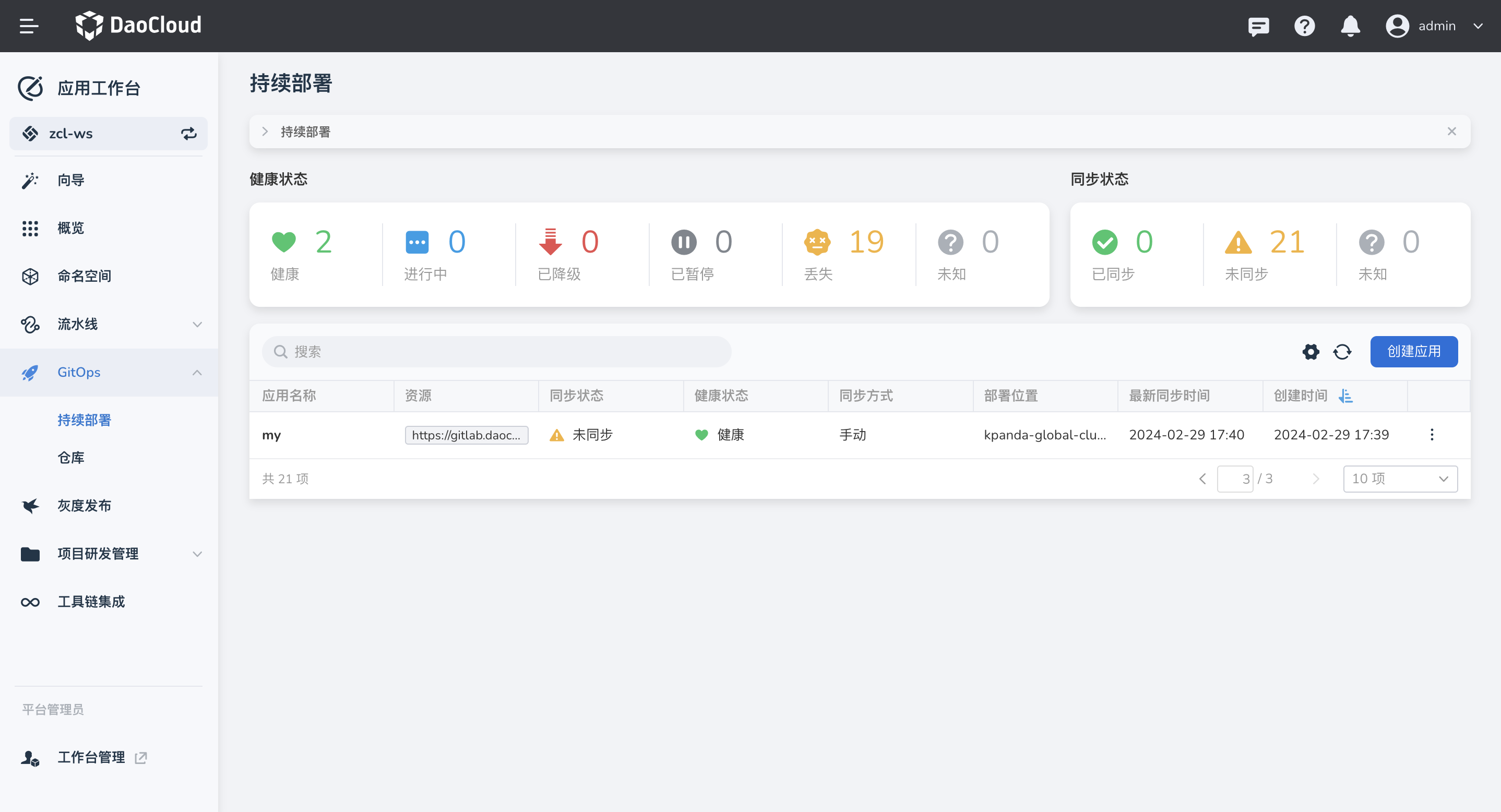Open the notifications bell

1350,26
